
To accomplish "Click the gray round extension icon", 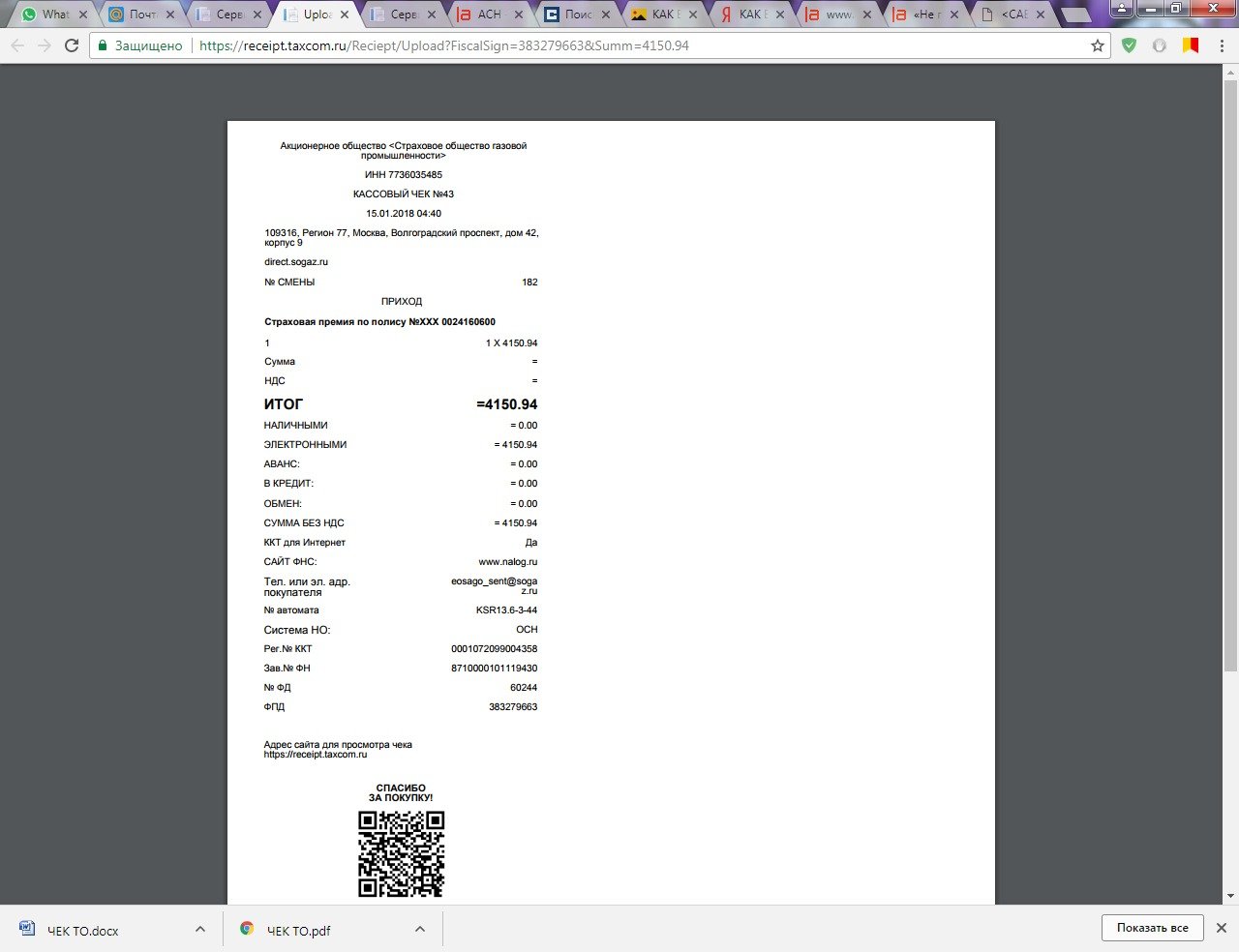I will 1160,45.
